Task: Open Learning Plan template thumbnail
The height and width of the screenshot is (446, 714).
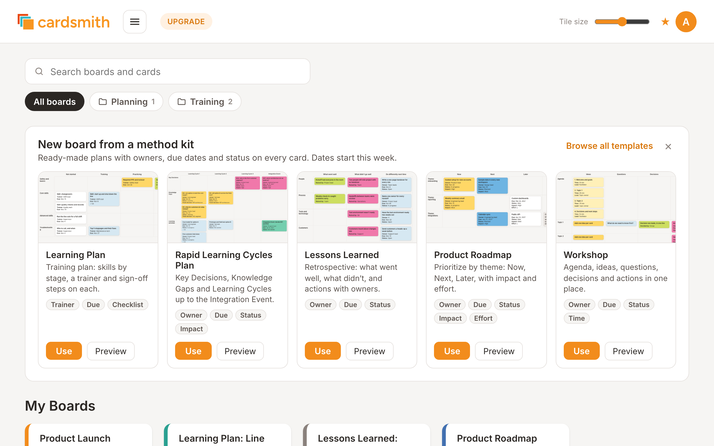Action: click(x=98, y=207)
